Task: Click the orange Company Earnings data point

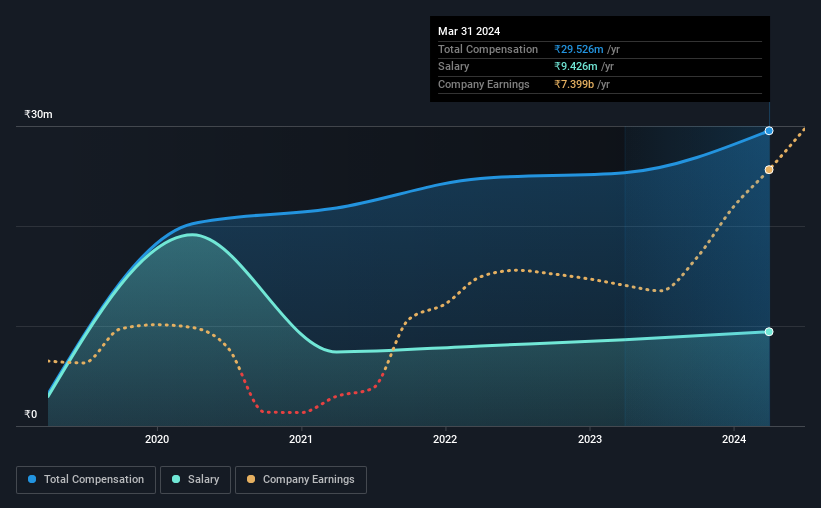Action: coord(769,170)
